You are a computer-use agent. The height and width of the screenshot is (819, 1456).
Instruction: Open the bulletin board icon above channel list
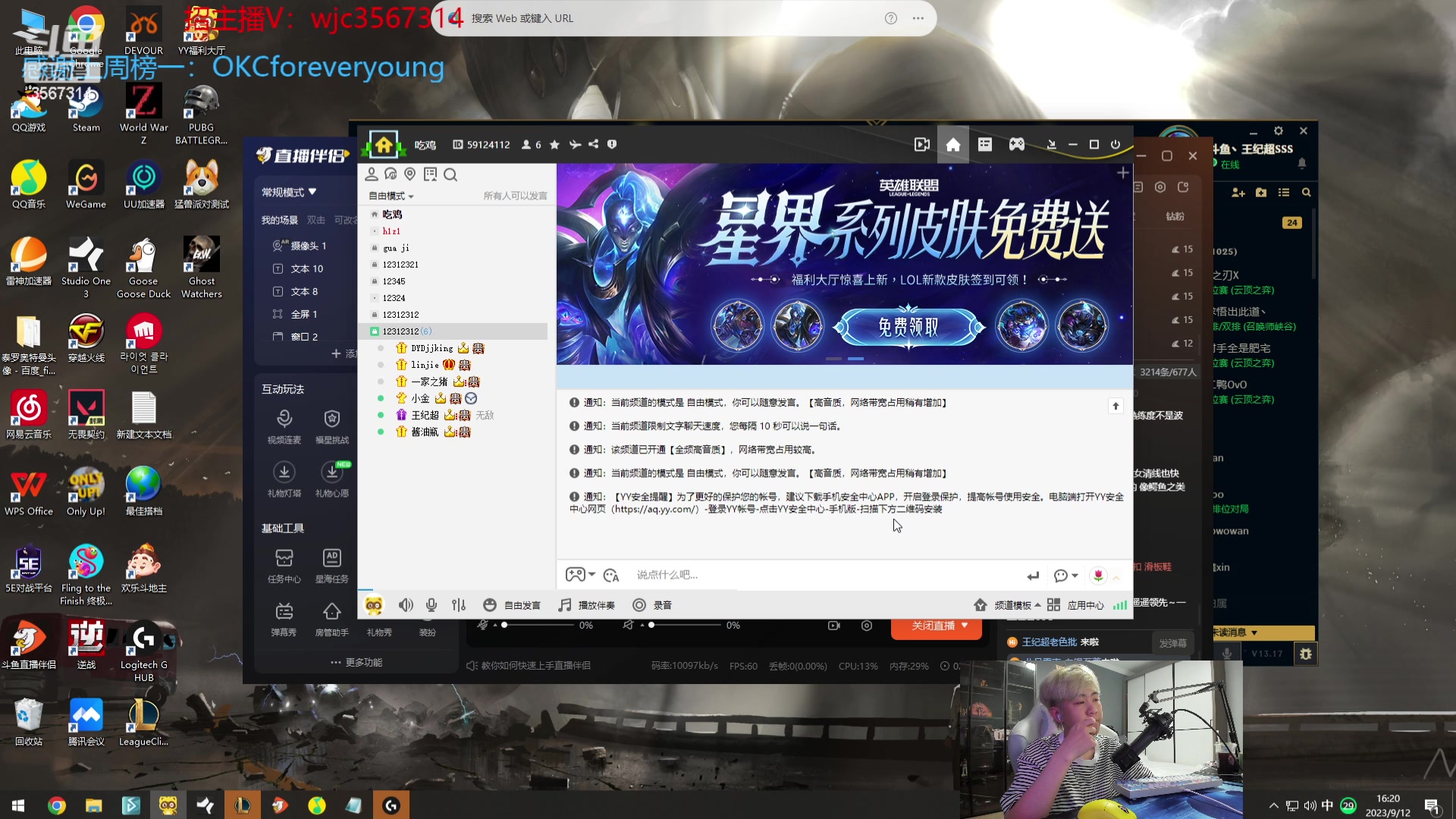(x=431, y=174)
